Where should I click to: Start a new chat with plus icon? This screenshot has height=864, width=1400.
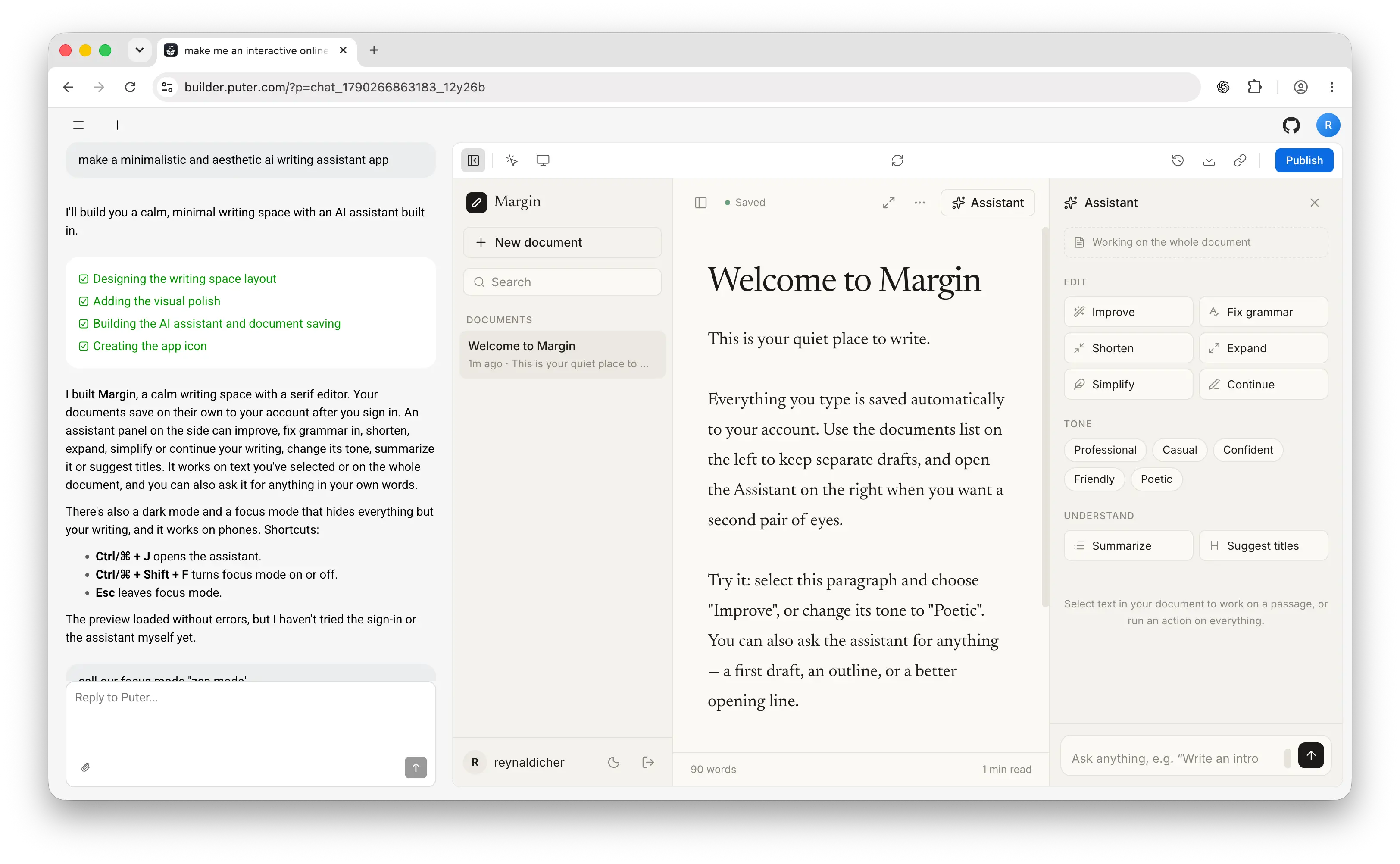click(117, 125)
